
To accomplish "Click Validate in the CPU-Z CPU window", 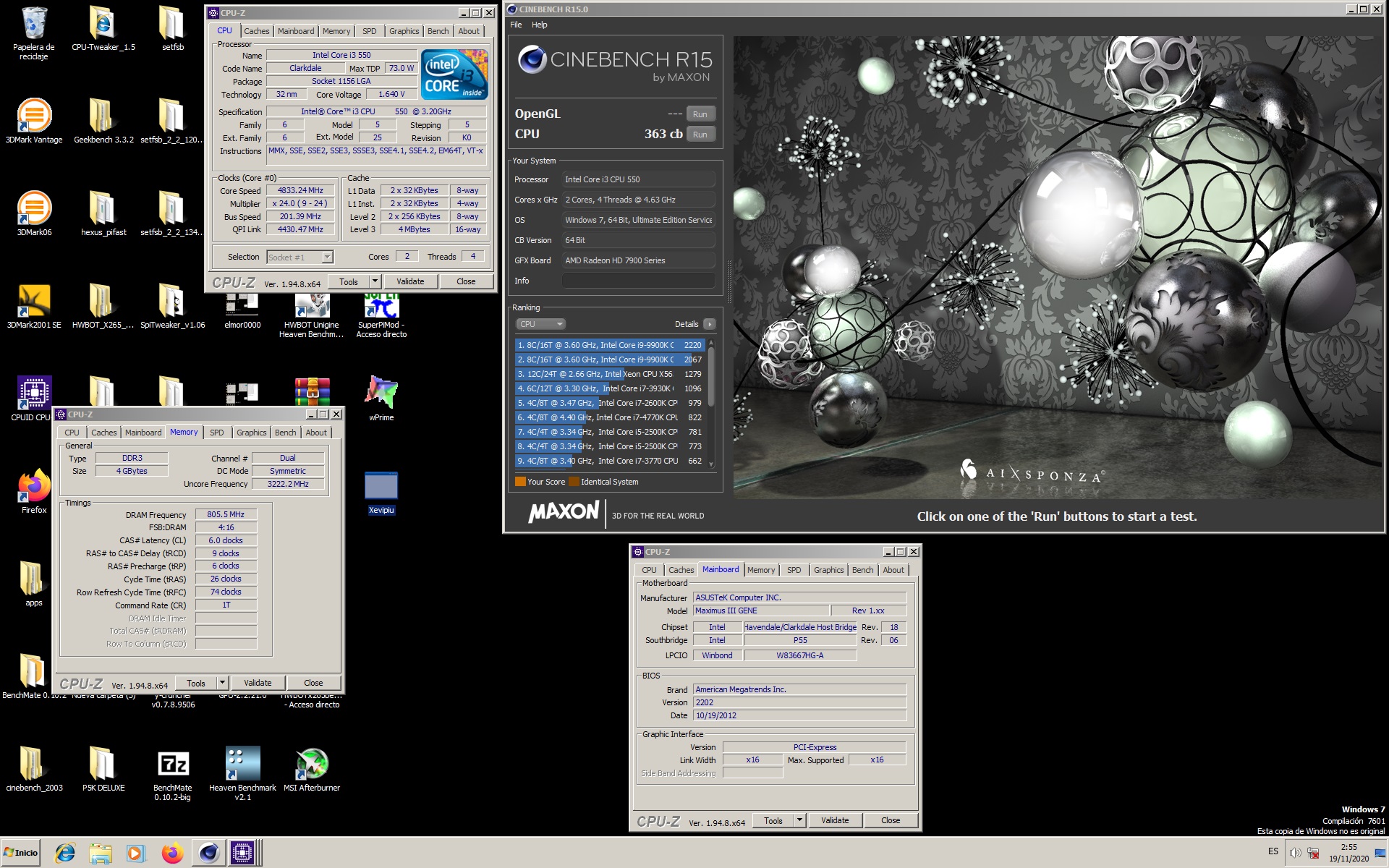I will (x=410, y=281).
